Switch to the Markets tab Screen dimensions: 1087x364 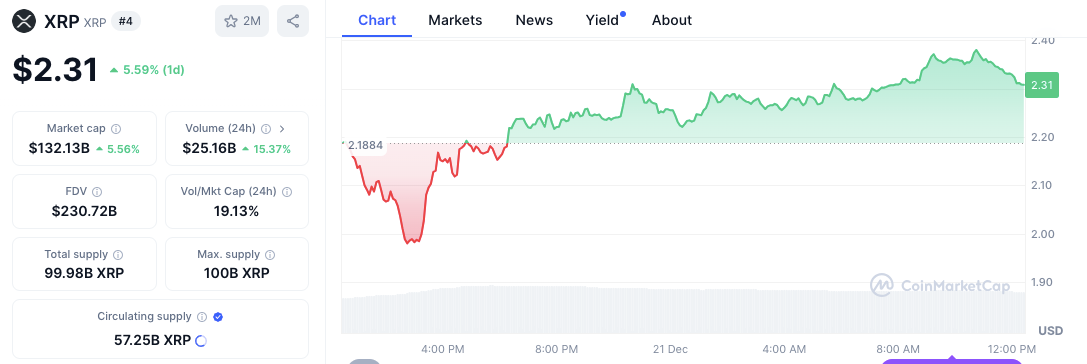[x=455, y=20]
